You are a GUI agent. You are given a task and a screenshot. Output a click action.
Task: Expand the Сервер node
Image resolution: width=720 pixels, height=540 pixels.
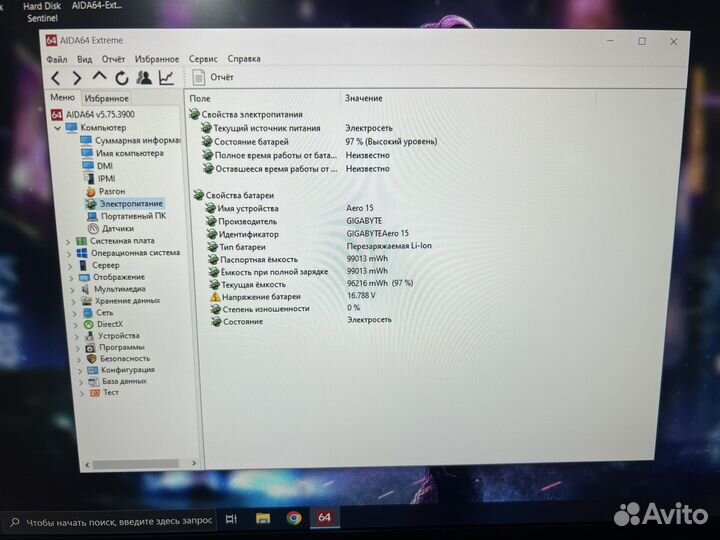[70, 266]
